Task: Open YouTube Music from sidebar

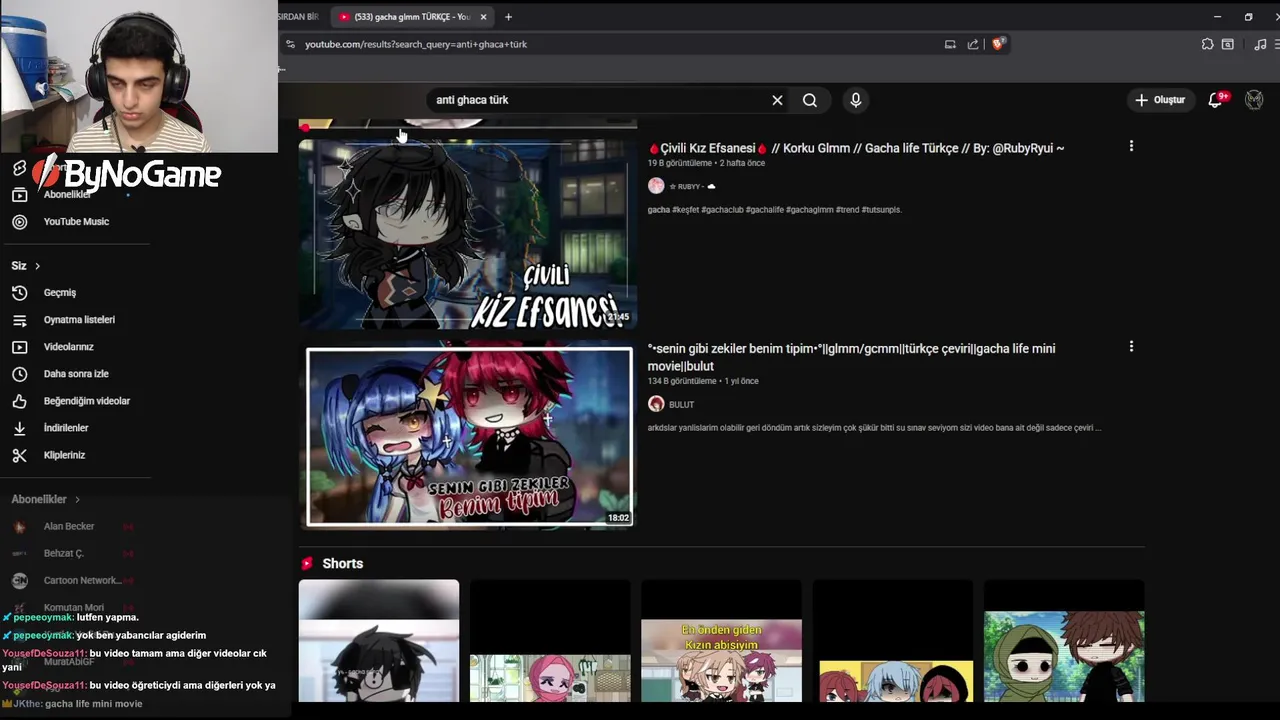Action: tap(76, 222)
